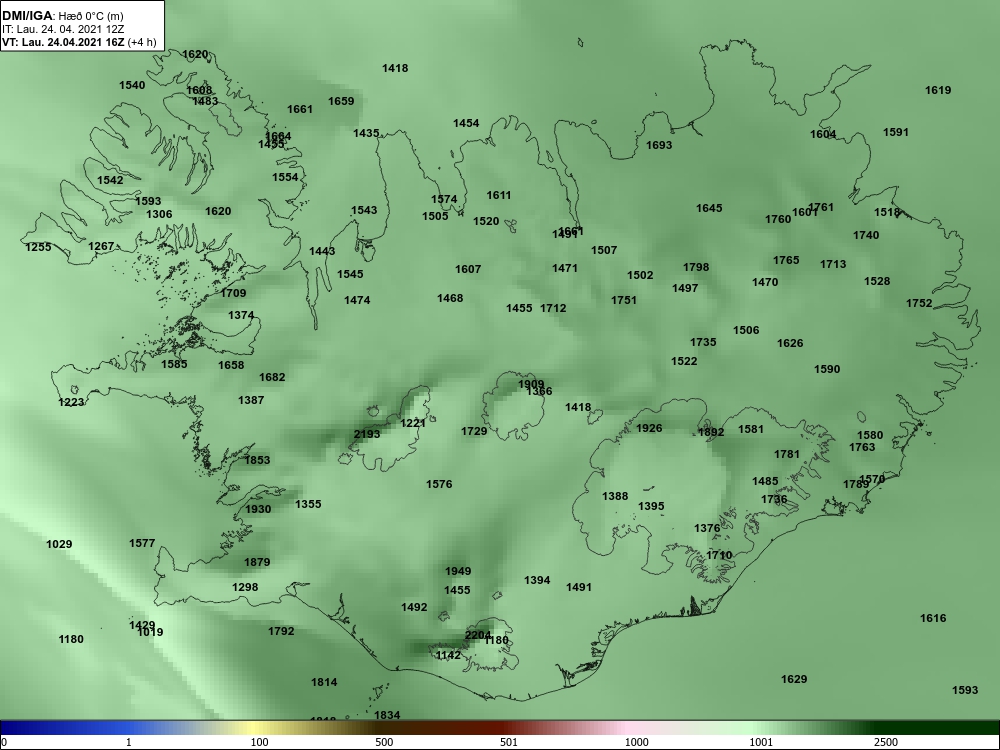Click the DMI/IGA title line in legend box
The height and width of the screenshot is (750, 1000).
(x=62, y=16)
